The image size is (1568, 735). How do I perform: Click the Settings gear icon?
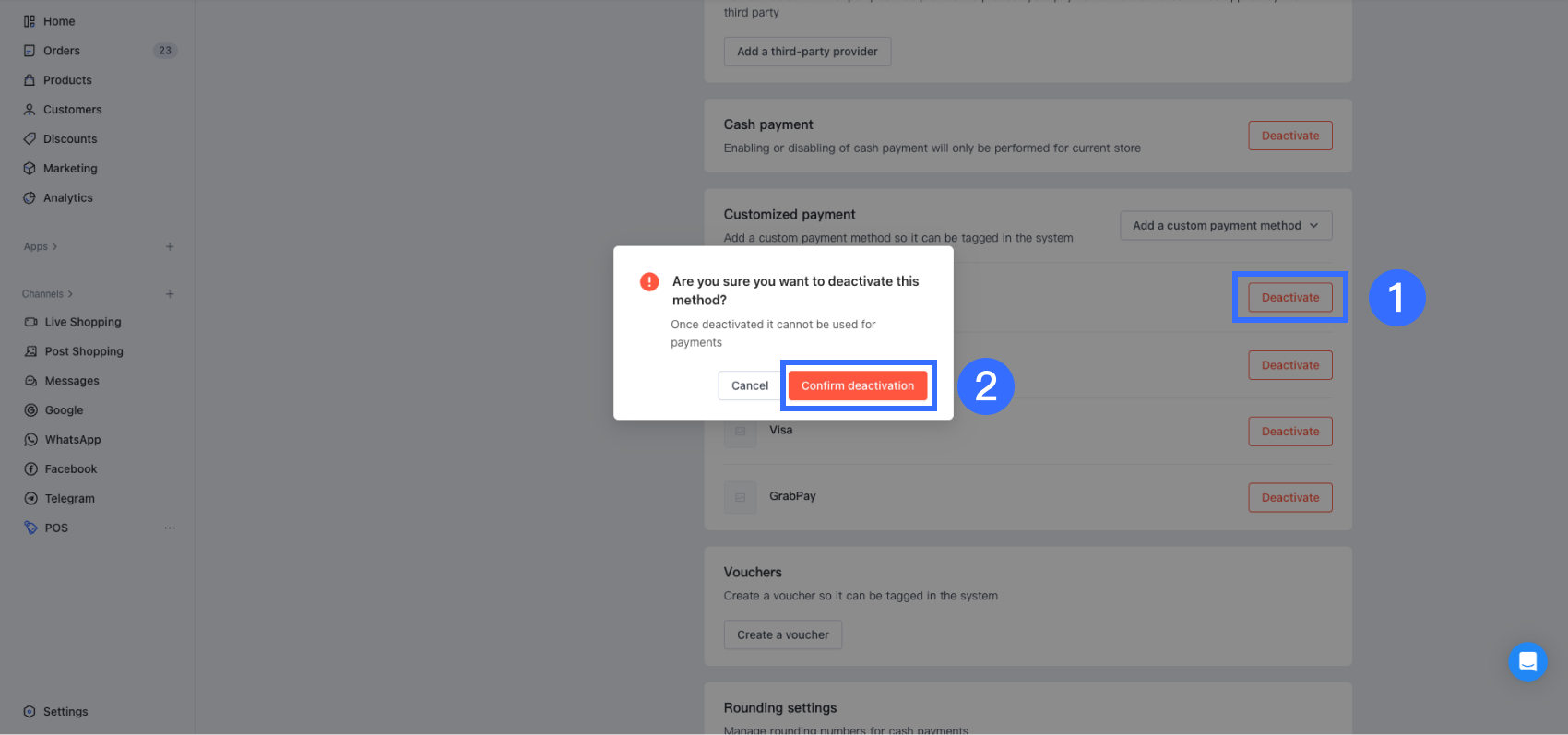30,712
